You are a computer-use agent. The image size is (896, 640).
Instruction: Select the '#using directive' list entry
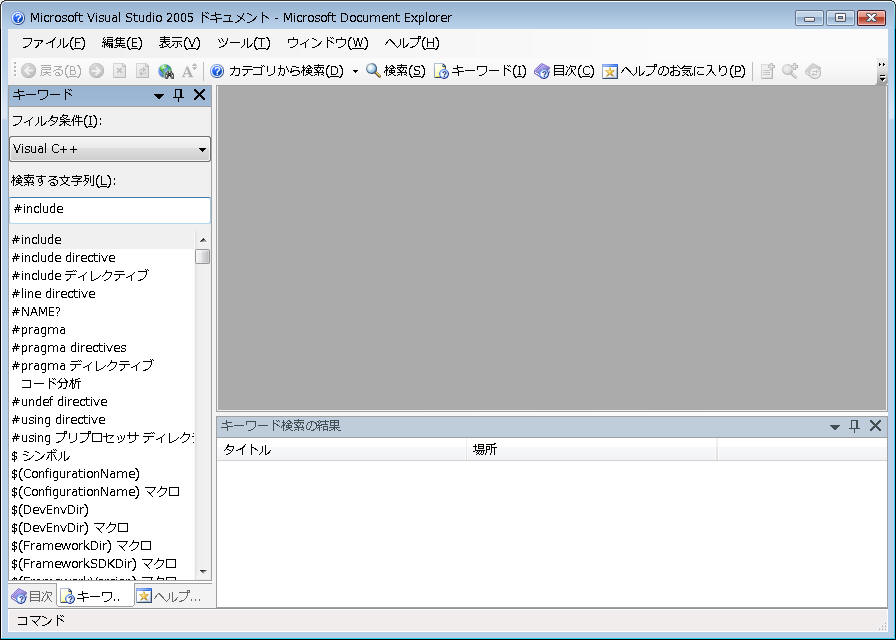(x=103, y=419)
